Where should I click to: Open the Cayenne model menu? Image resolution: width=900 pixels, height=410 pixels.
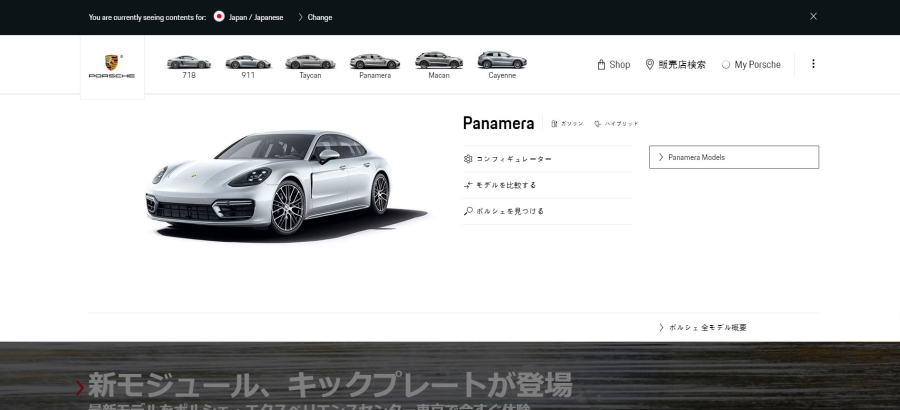pos(502,67)
